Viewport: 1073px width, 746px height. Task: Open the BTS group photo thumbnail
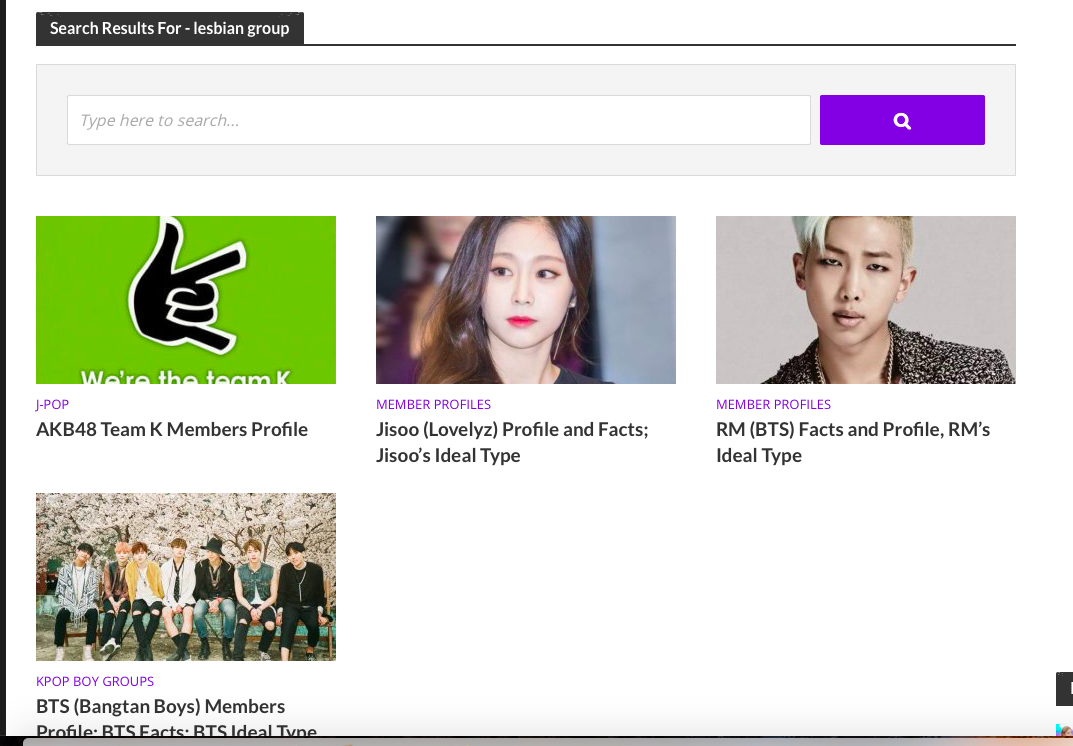(185, 577)
